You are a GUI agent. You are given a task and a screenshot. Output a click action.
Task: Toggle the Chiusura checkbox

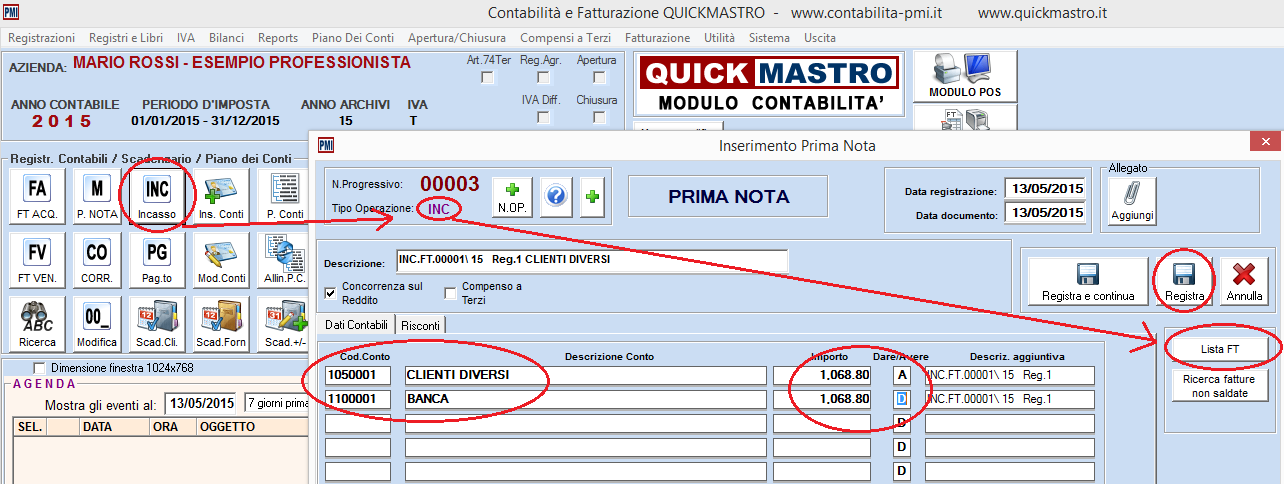click(598, 117)
